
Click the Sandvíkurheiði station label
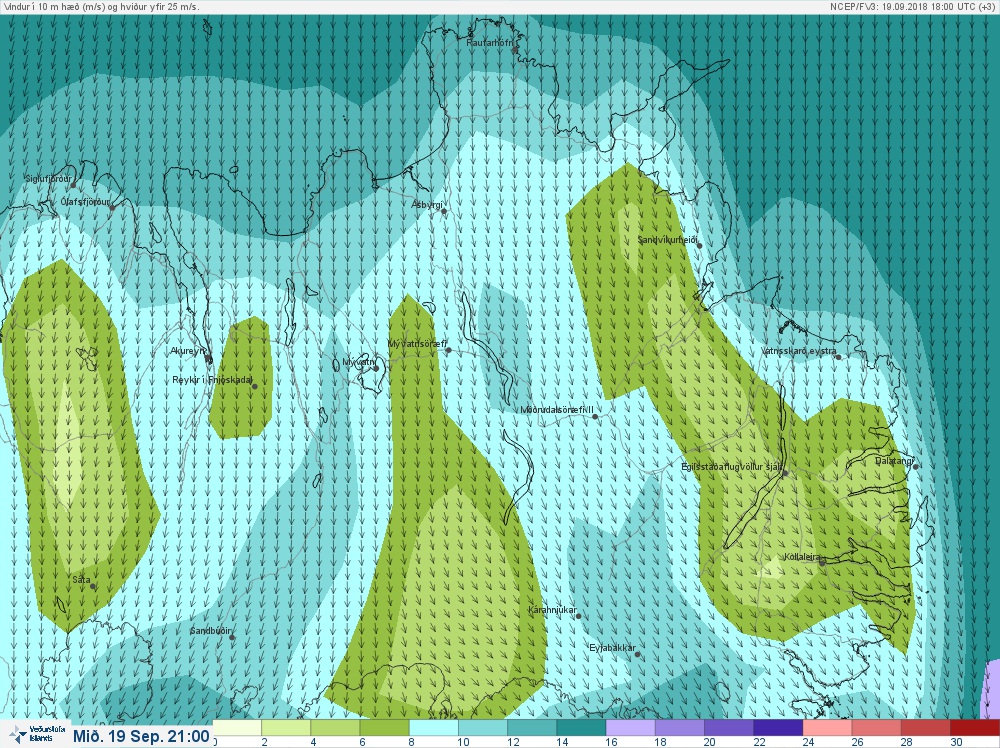[666, 240]
